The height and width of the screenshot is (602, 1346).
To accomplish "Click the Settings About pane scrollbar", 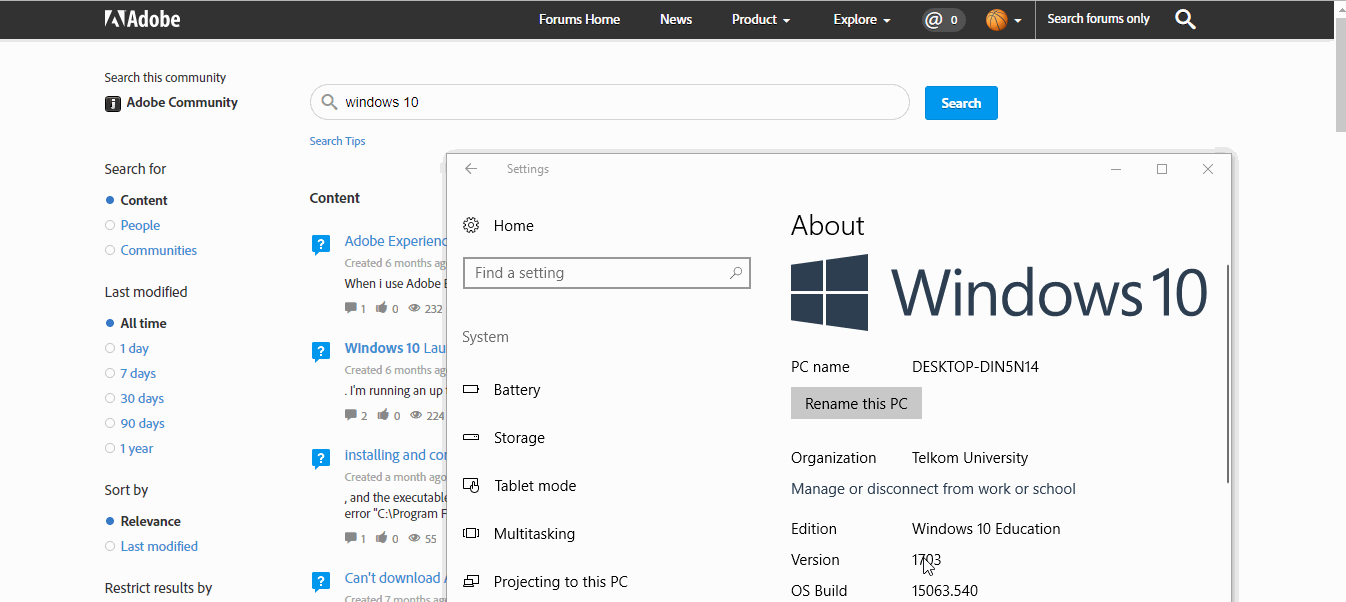I will [1228, 374].
